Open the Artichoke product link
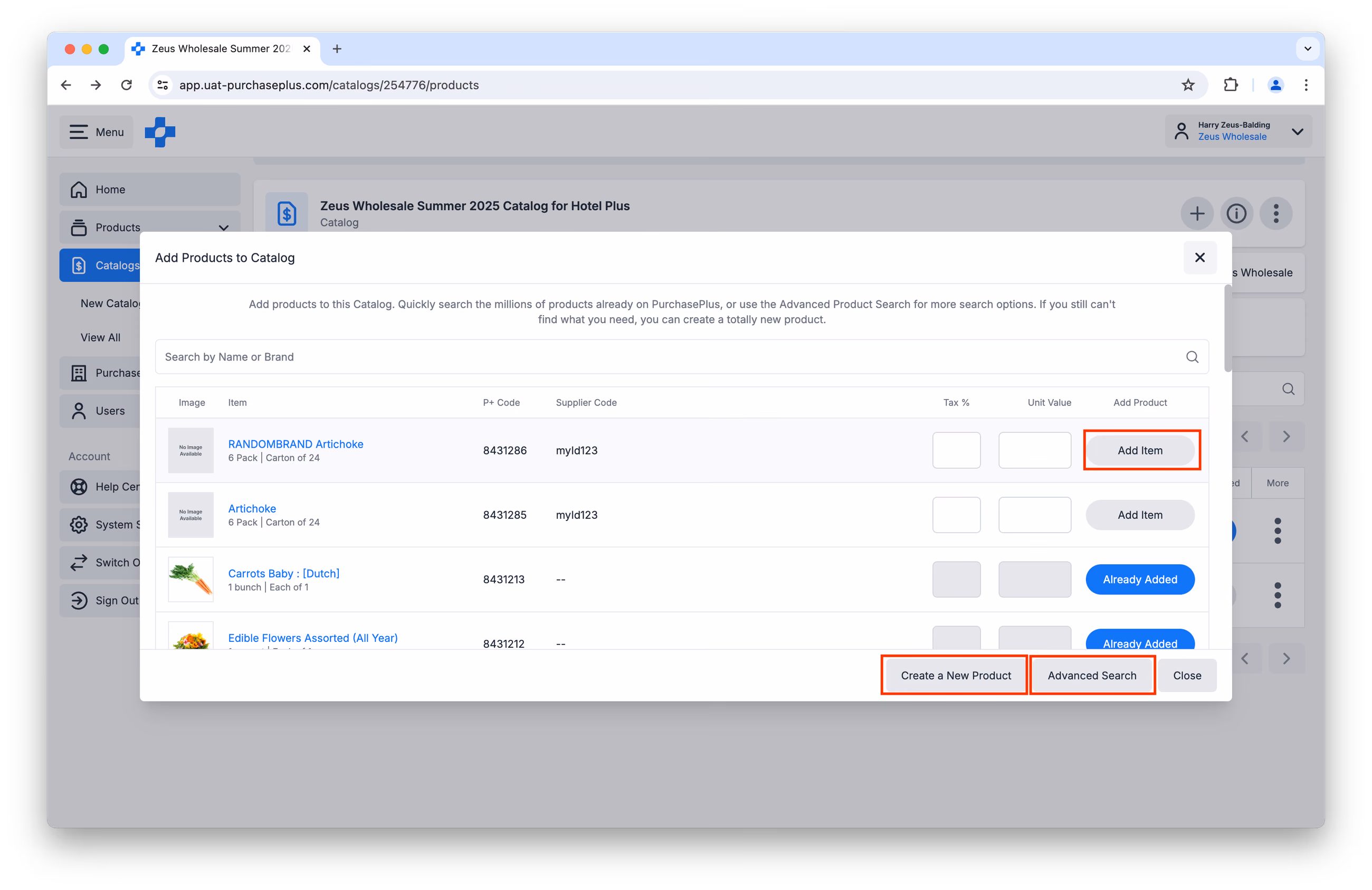Viewport: 1372px width, 890px height. [252, 509]
